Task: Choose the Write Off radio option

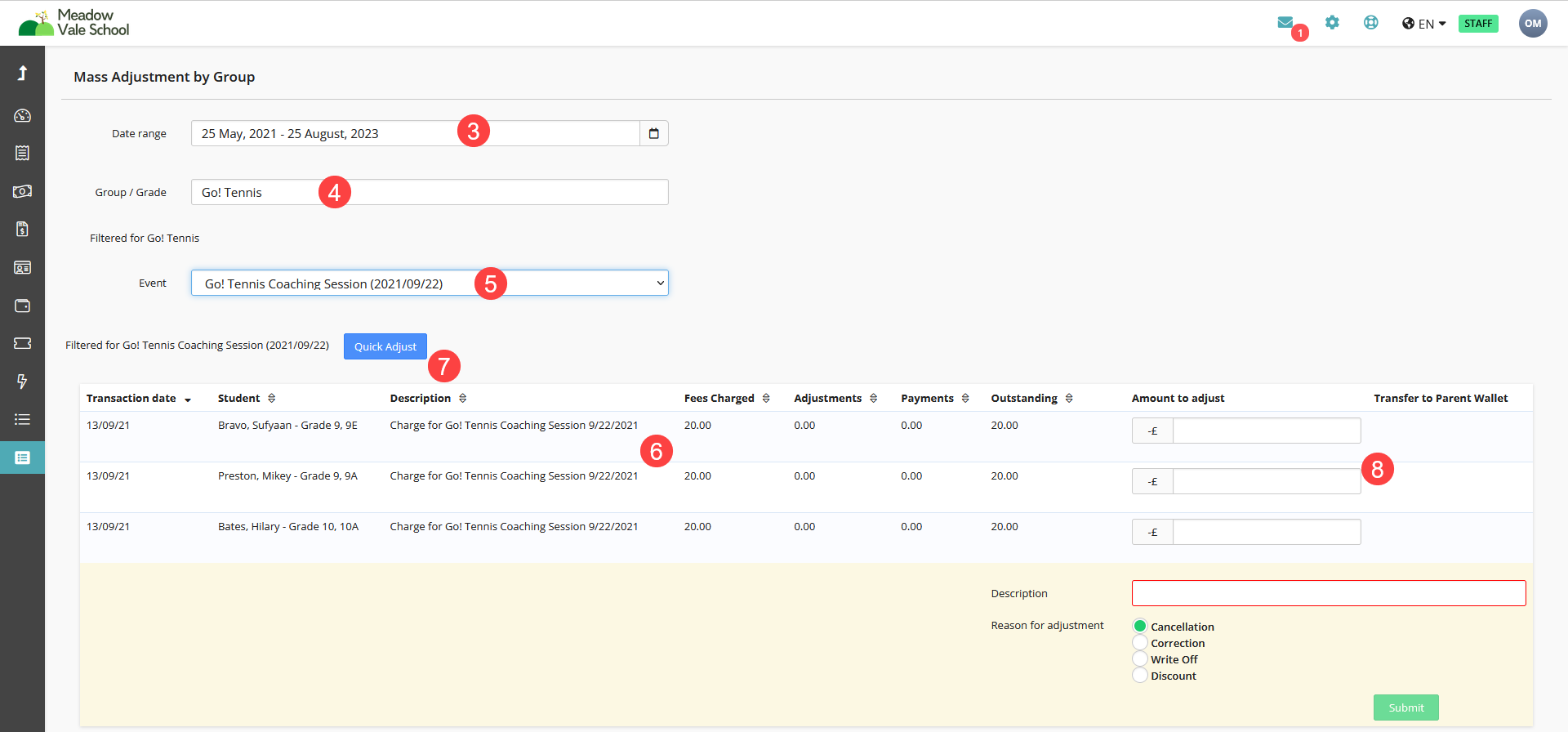Action: coord(1140,659)
